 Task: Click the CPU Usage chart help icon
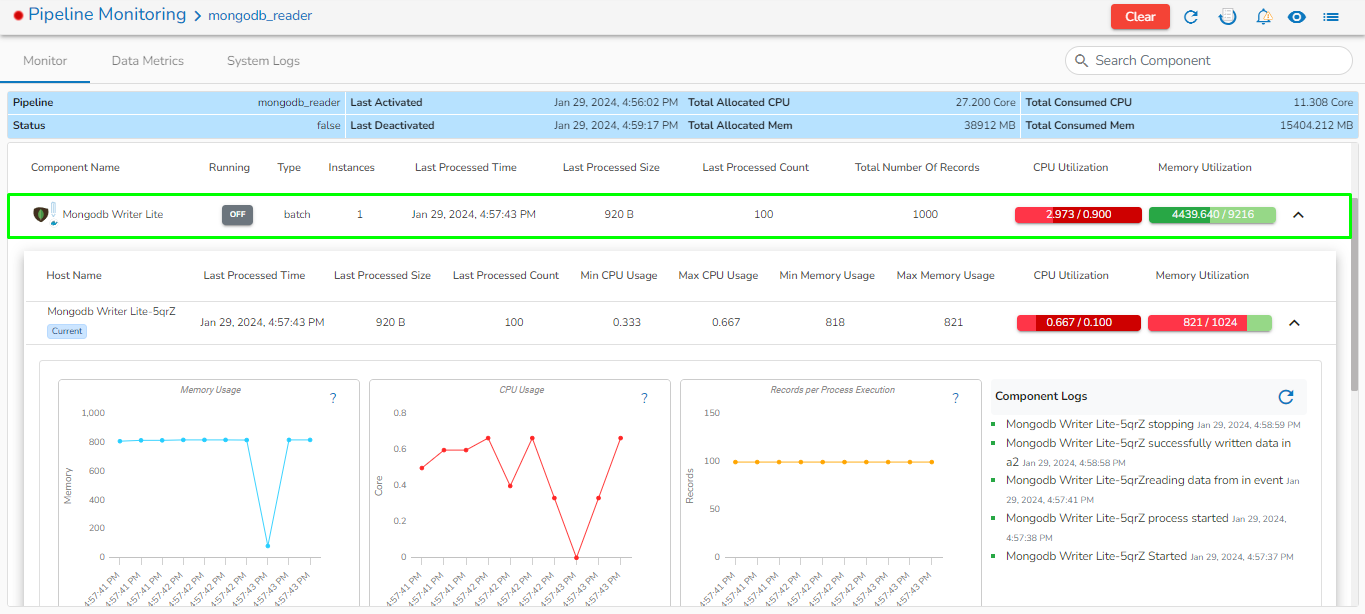644,398
